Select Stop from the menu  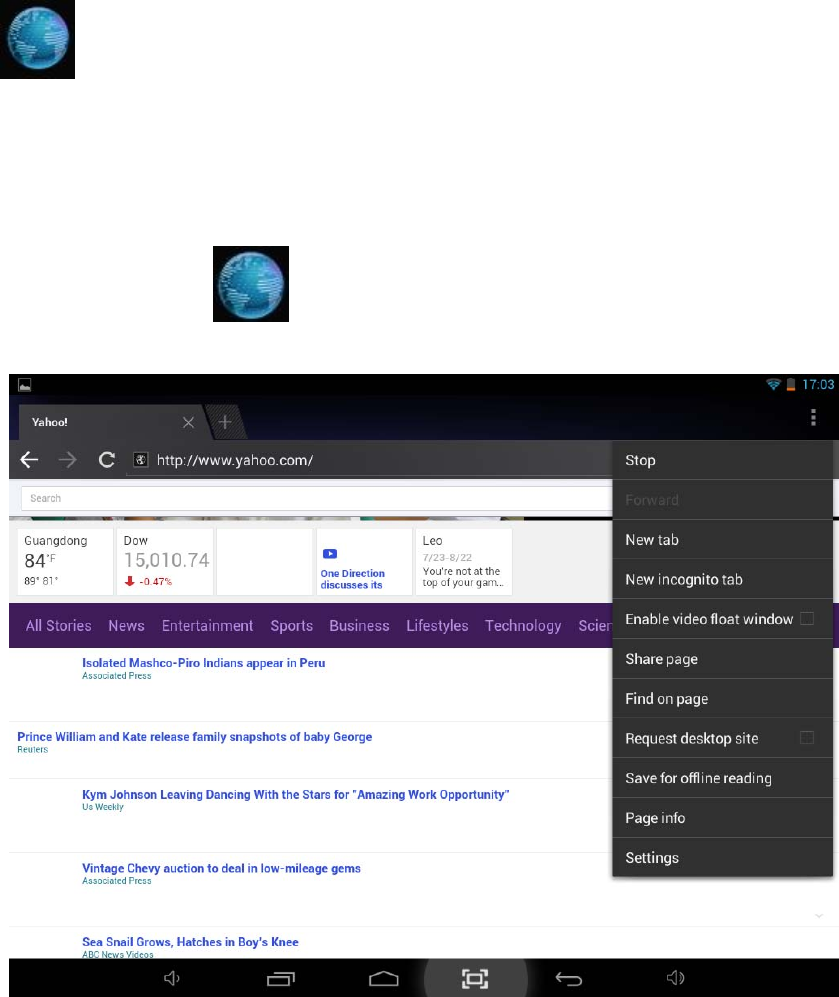[722, 460]
